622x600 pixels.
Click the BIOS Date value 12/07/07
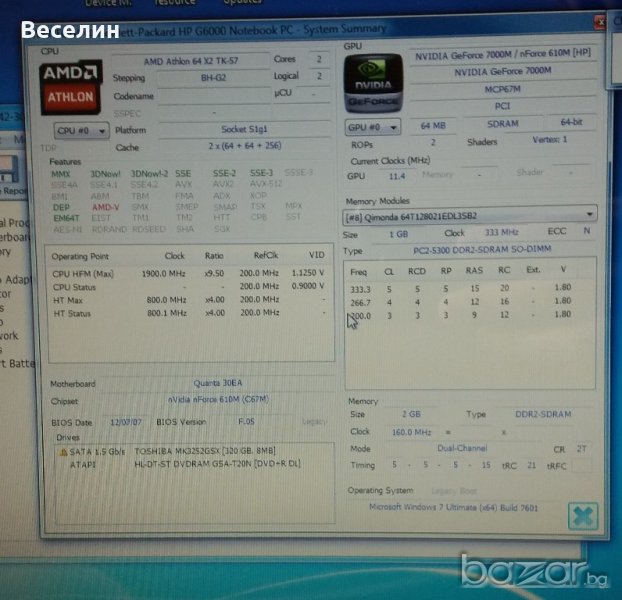125,422
